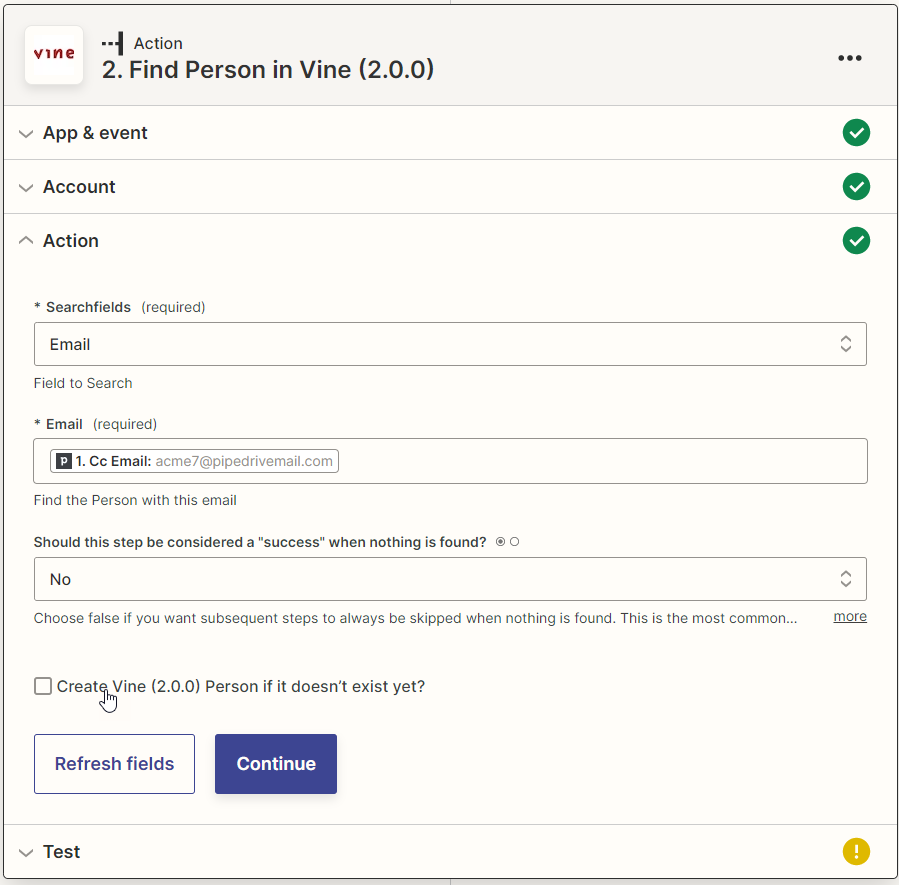
Task: Open the success dropdown showing No
Action: pos(450,579)
